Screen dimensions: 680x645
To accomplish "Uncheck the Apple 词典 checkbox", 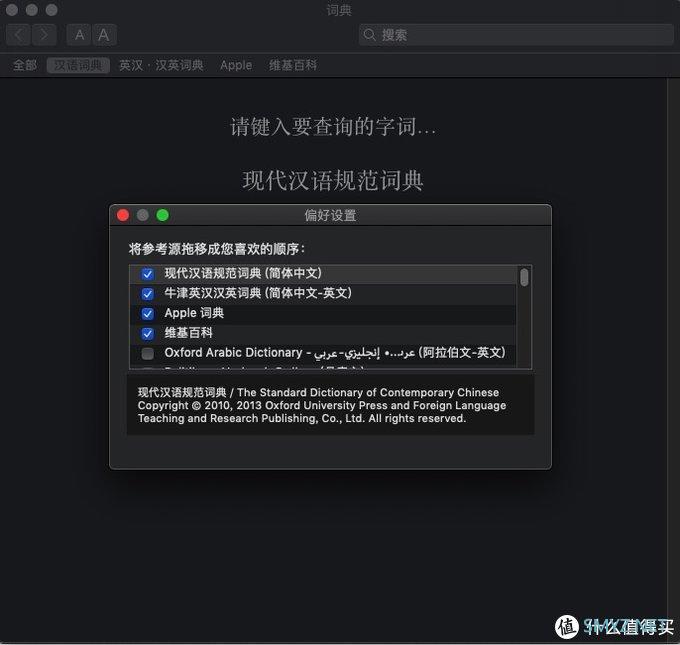I will [147, 314].
